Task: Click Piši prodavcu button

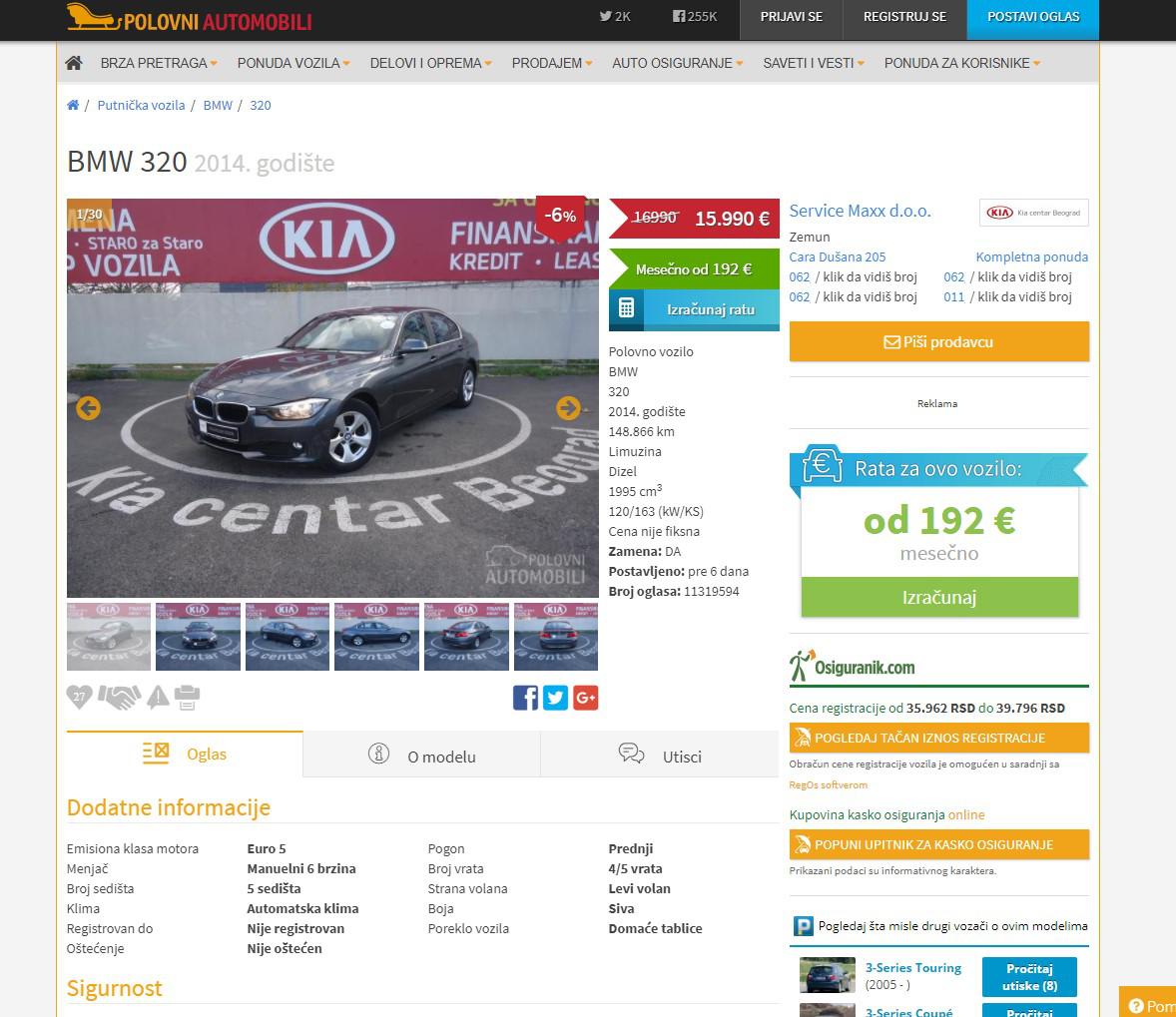Action: click(939, 342)
